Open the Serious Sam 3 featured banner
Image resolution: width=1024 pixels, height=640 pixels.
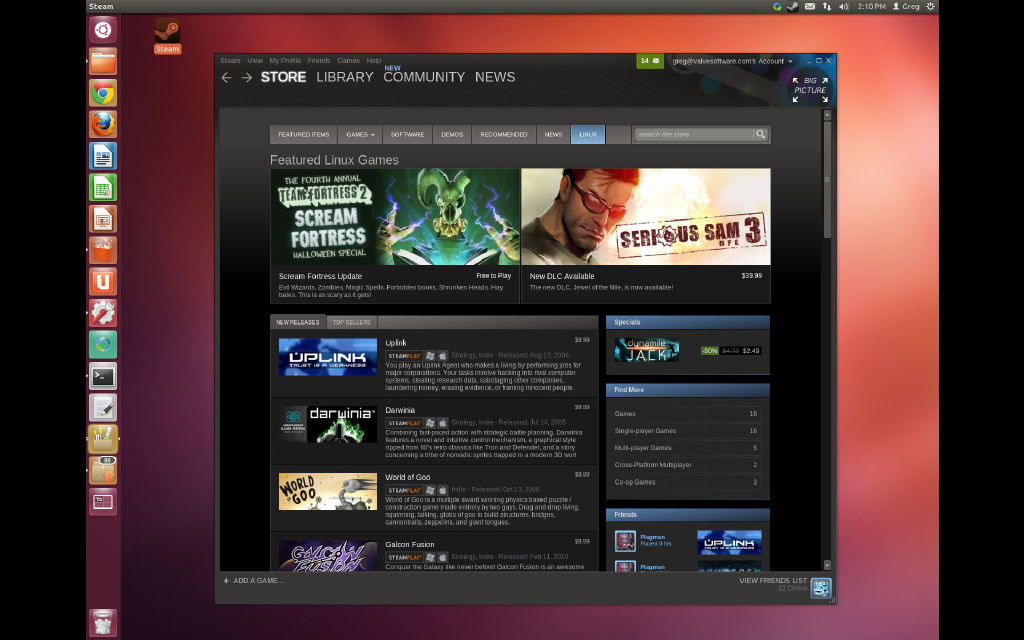(646, 217)
